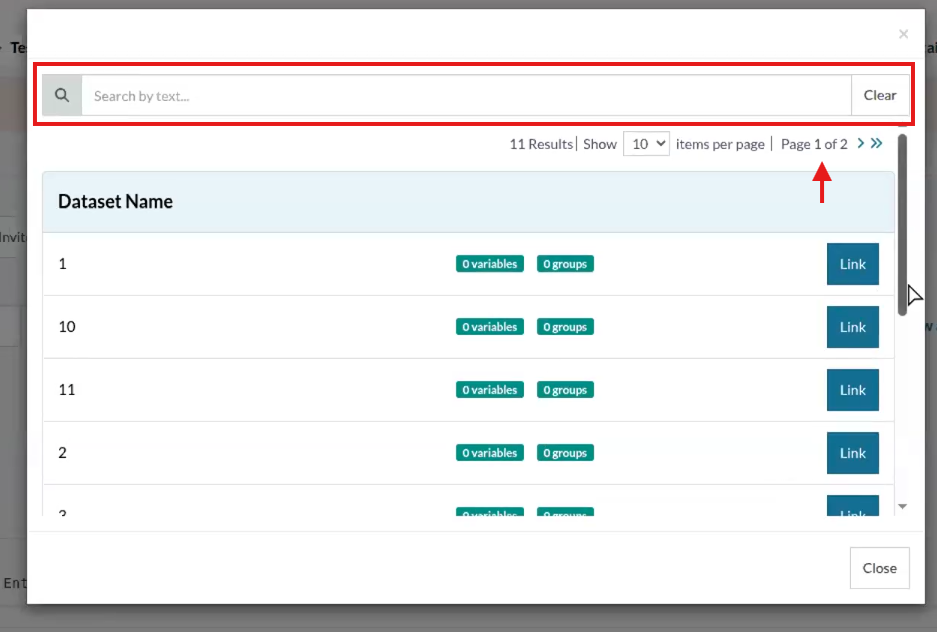Click 0 variables badge for dataset 1
The image size is (937, 632).
tap(490, 264)
